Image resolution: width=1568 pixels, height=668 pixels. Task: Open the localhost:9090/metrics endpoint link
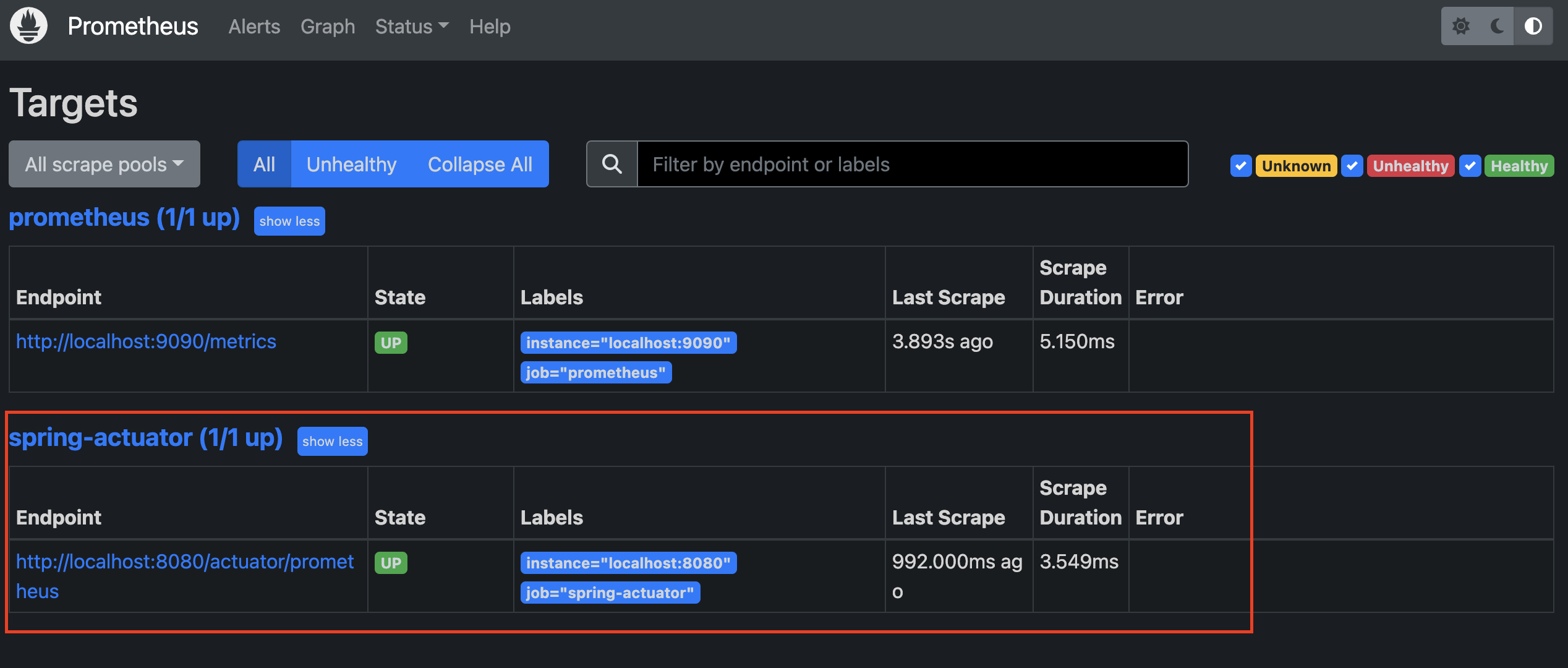(x=146, y=341)
